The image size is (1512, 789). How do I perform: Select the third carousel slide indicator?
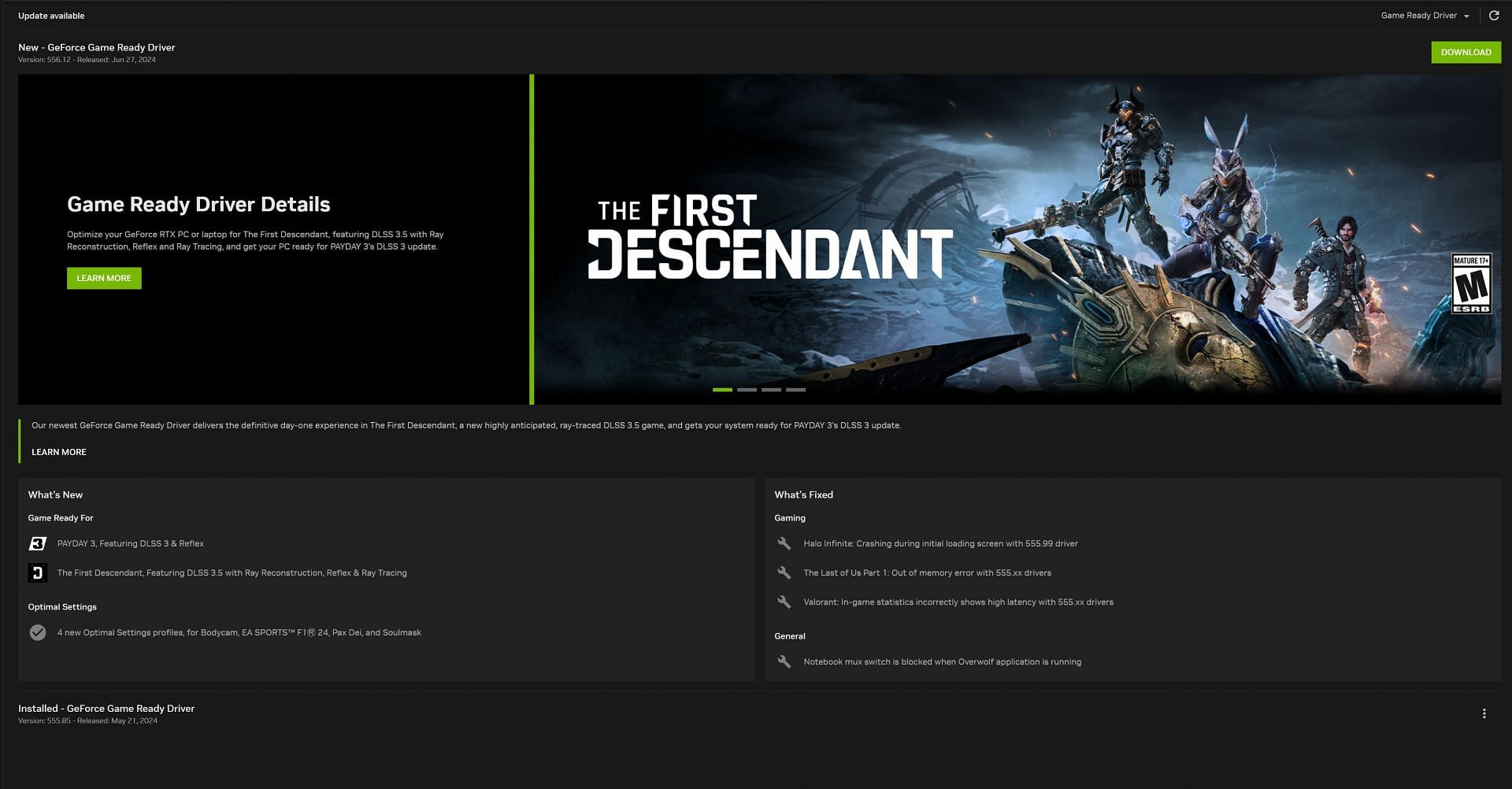771,390
